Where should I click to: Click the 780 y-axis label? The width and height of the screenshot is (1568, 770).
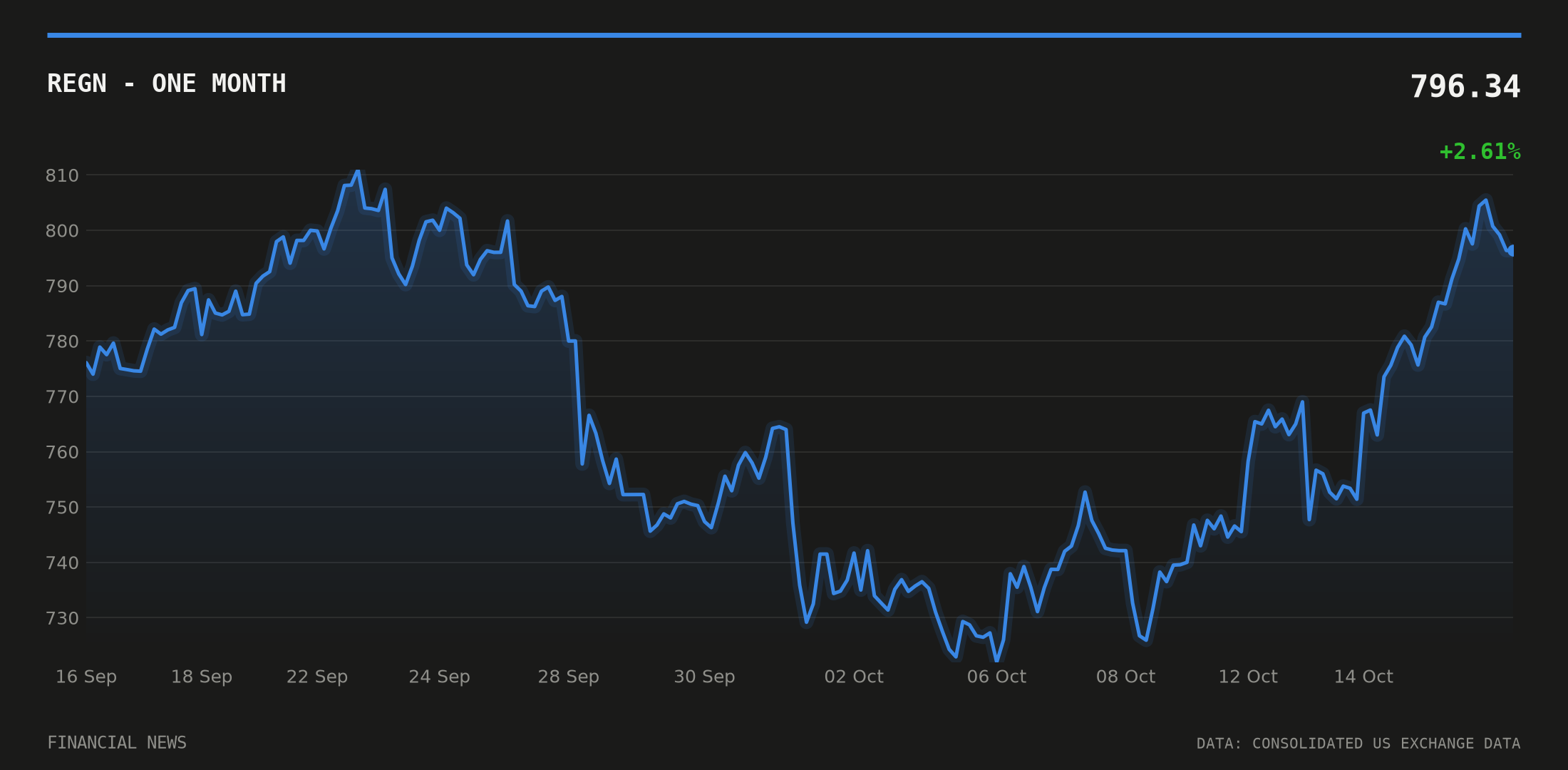pos(62,342)
